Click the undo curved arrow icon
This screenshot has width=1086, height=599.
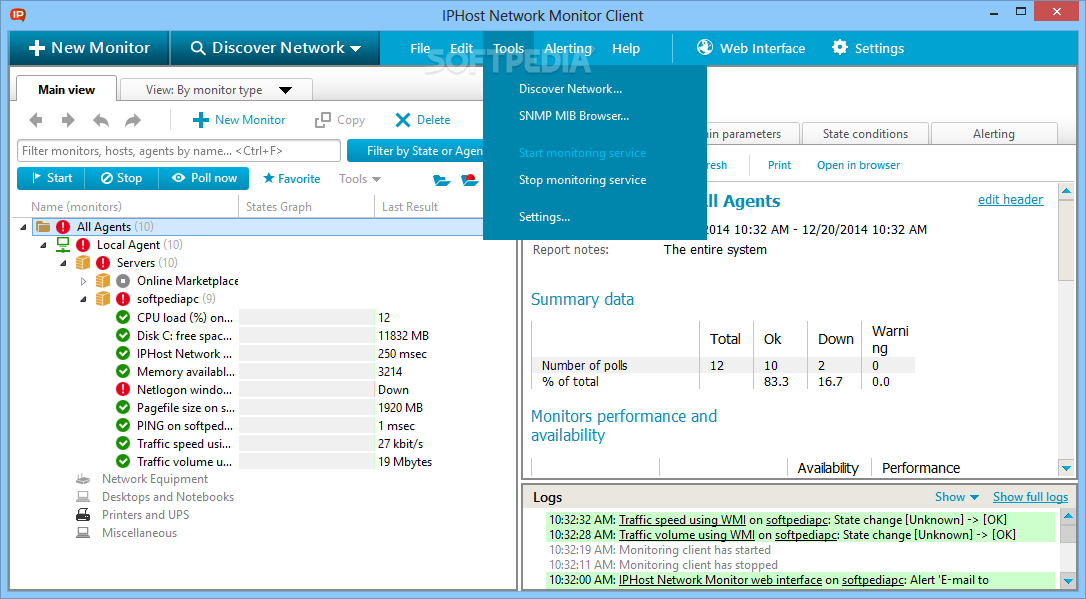101,120
